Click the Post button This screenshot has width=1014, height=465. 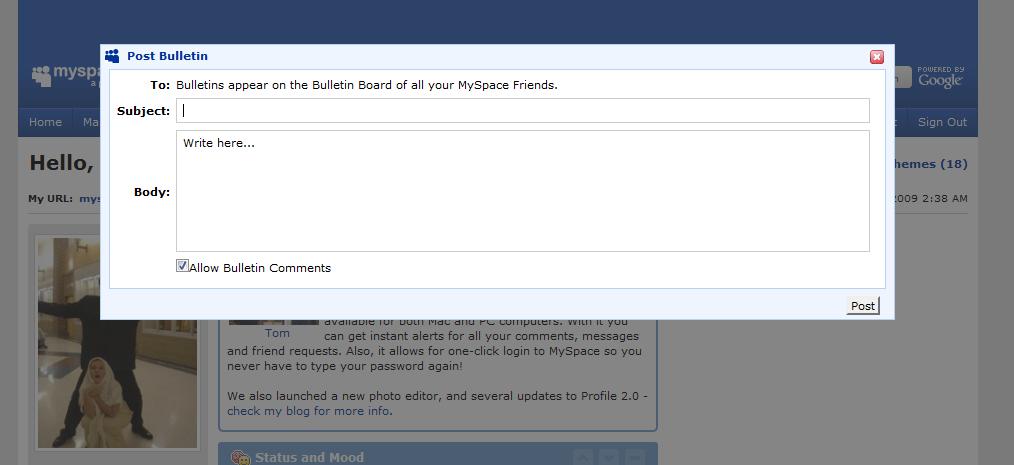pos(863,306)
